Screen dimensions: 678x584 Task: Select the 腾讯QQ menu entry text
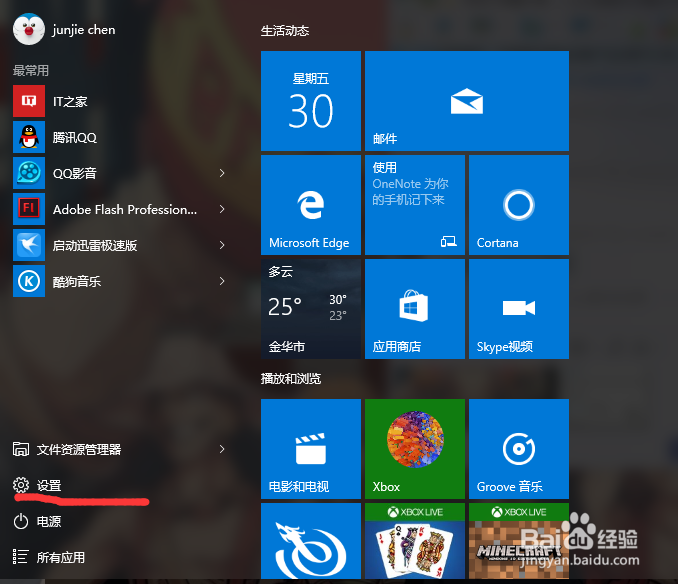(74, 137)
